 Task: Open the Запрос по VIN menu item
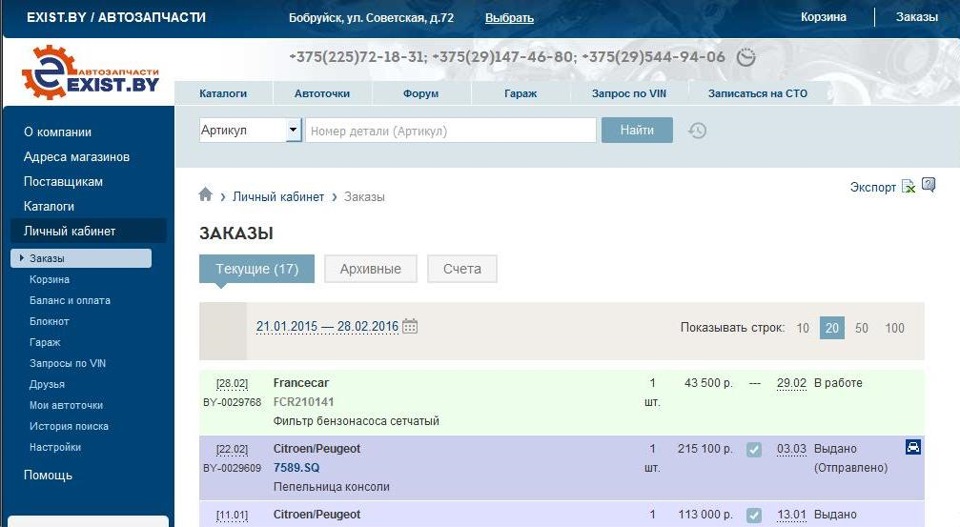(x=629, y=94)
